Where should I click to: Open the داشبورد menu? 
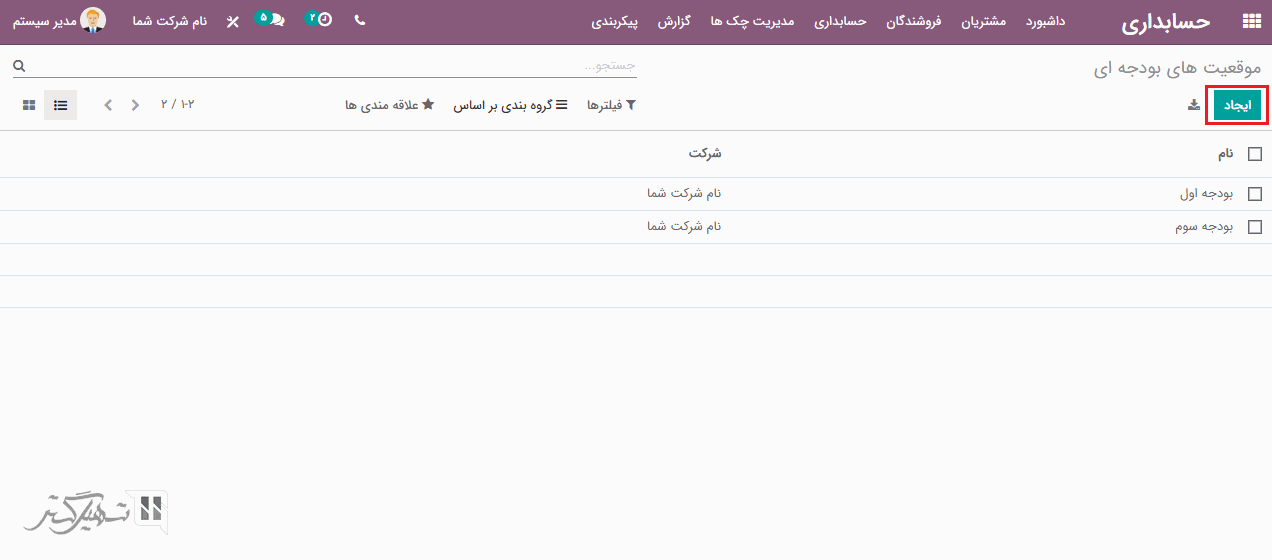[x=1046, y=21]
